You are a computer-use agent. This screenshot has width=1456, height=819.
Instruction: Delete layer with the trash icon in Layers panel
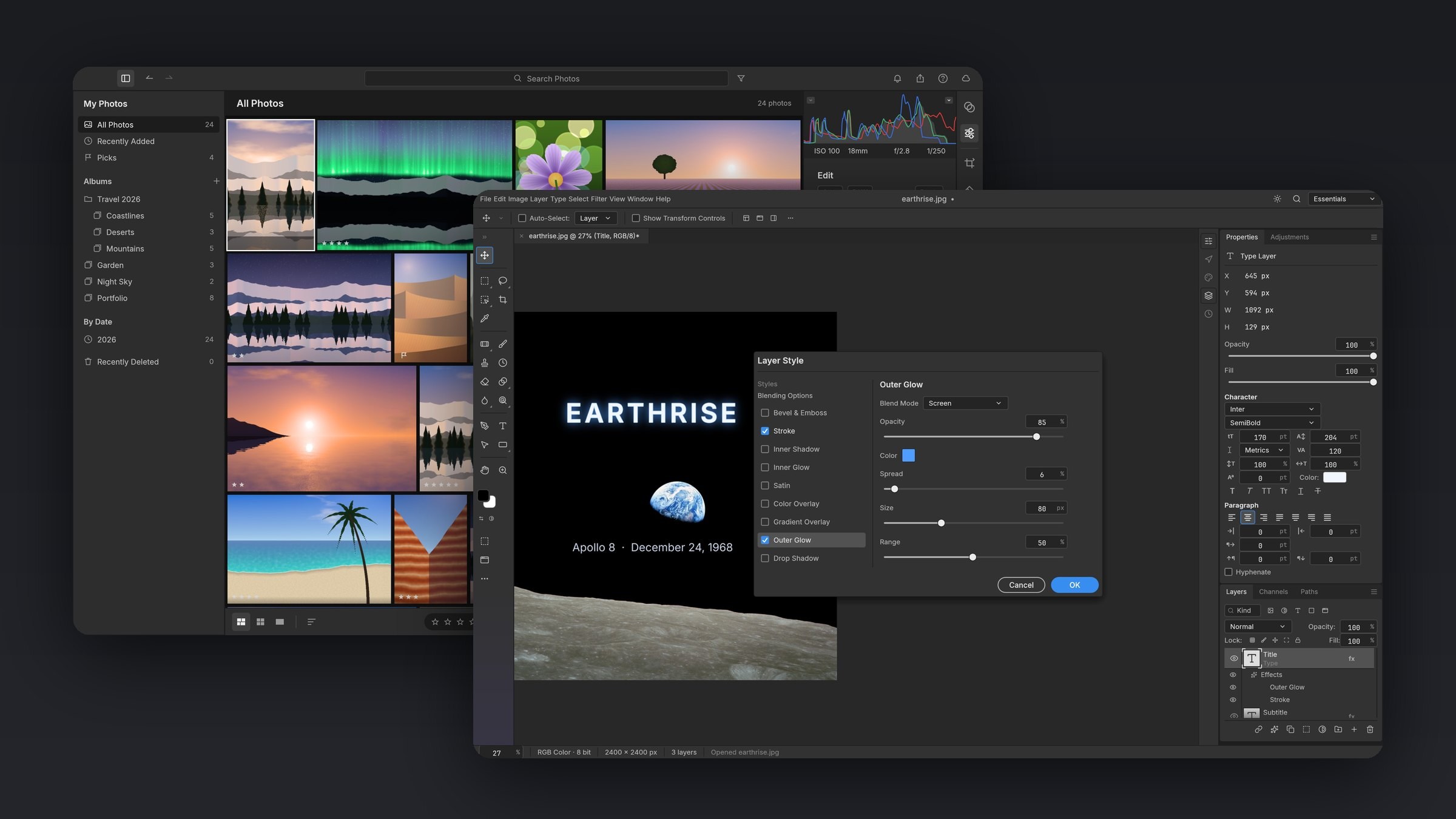point(1370,729)
